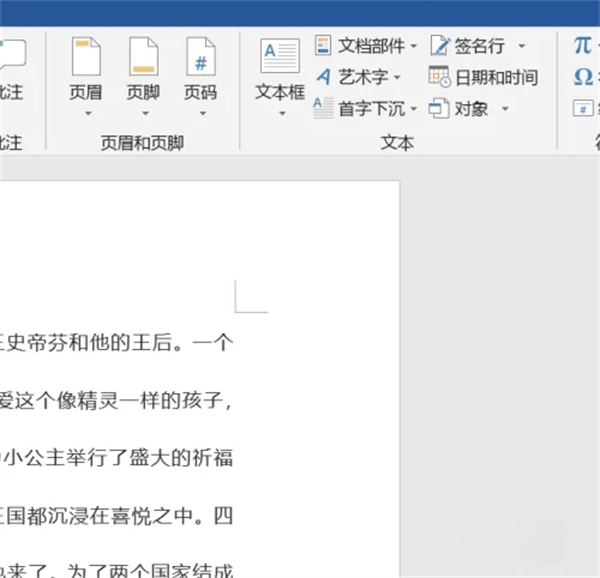The width and height of the screenshot is (600, 578).
Task: Open the Equation (π) tool
Action: click(x=583, y=45)
